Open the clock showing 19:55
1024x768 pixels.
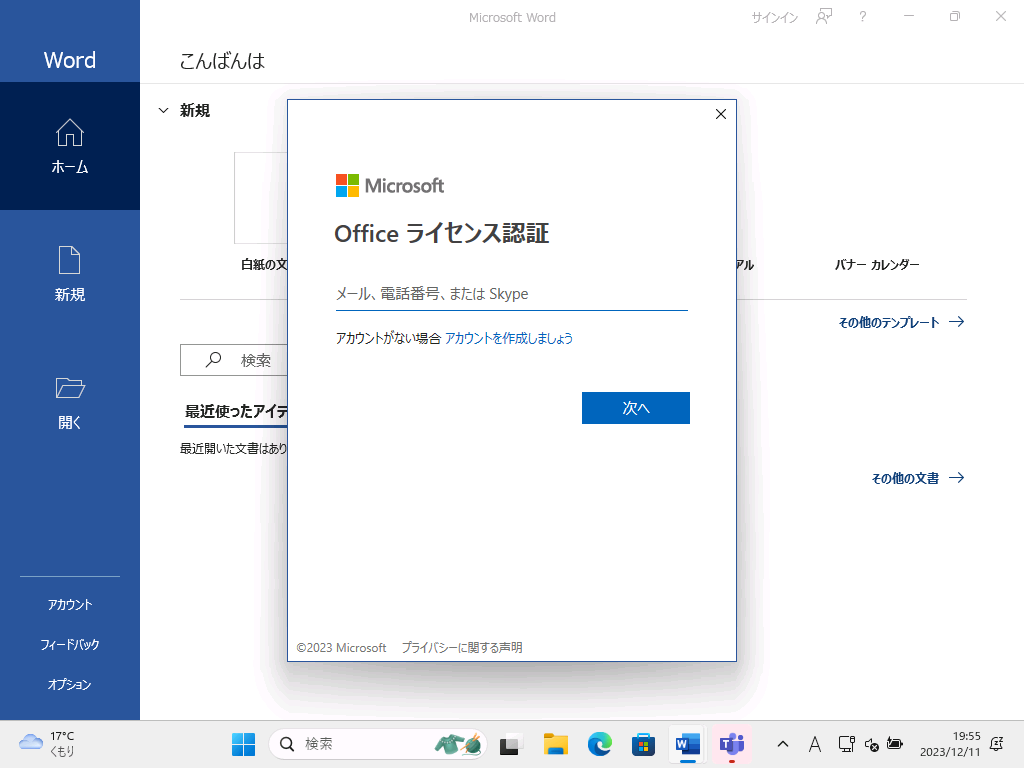(950, 744)
